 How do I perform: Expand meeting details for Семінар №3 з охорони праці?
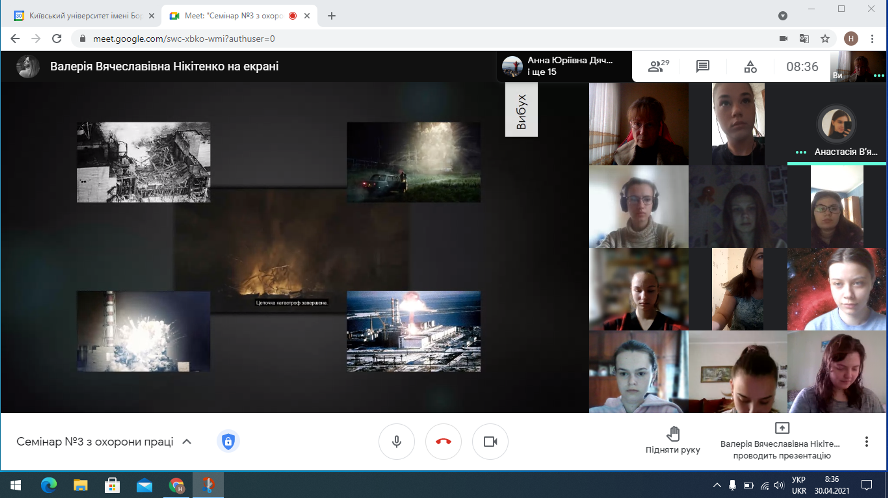pyautogui.click(x=187, y=441)
